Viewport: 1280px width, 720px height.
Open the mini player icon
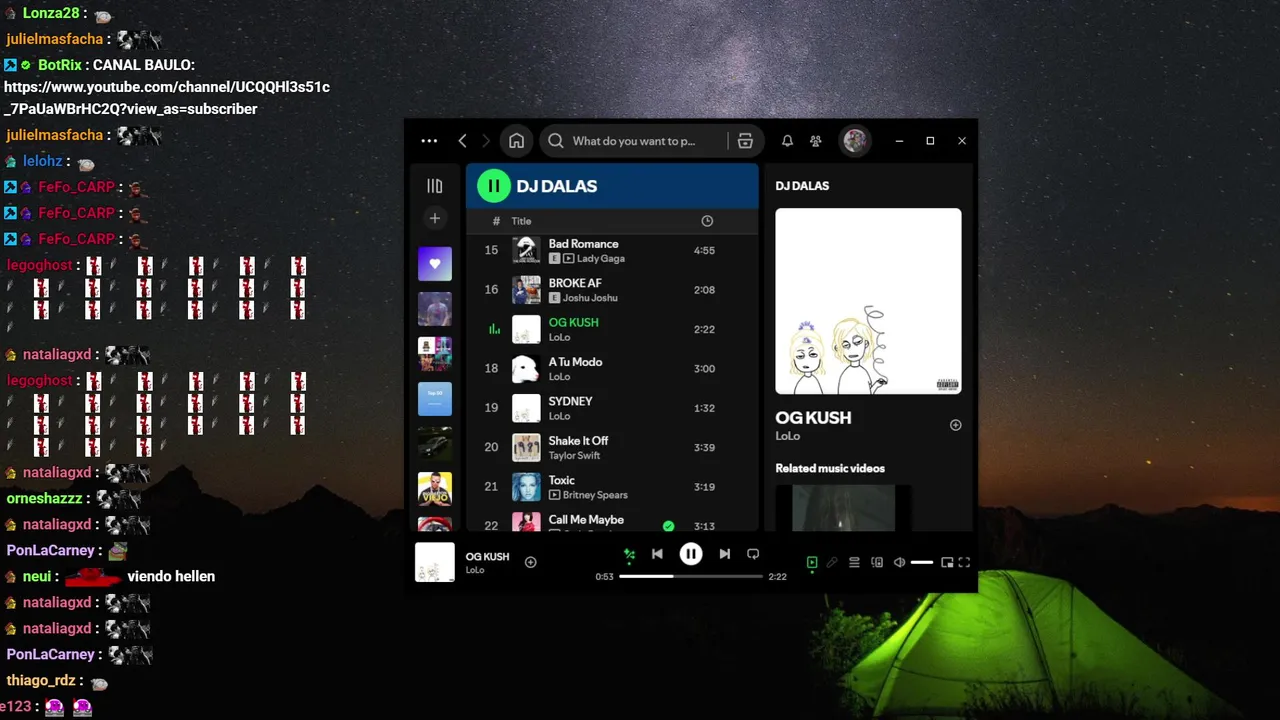pos(947,563)
